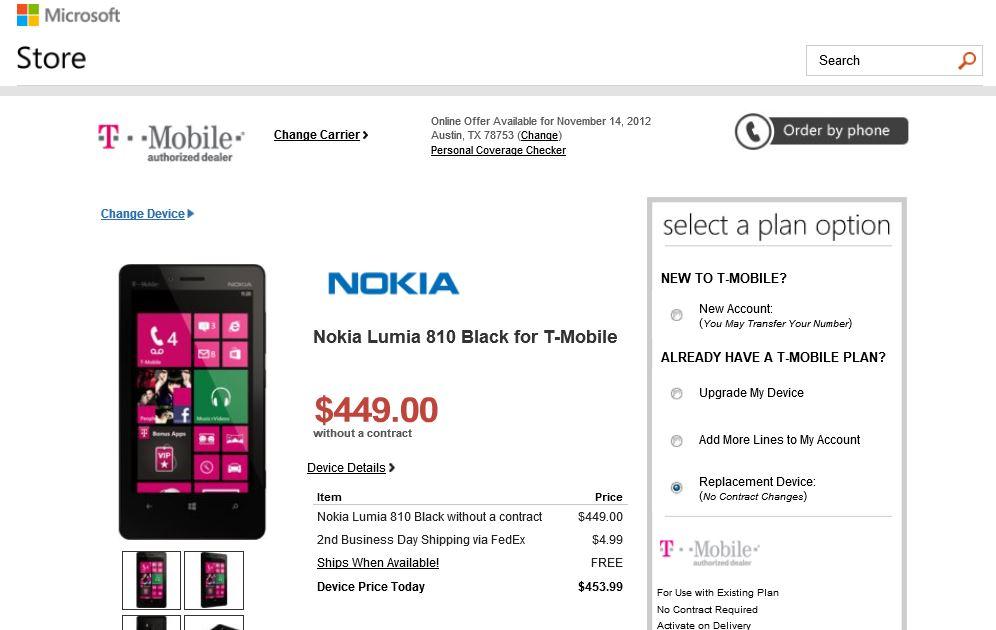Expand the Change Carrier link

[320, 135]
